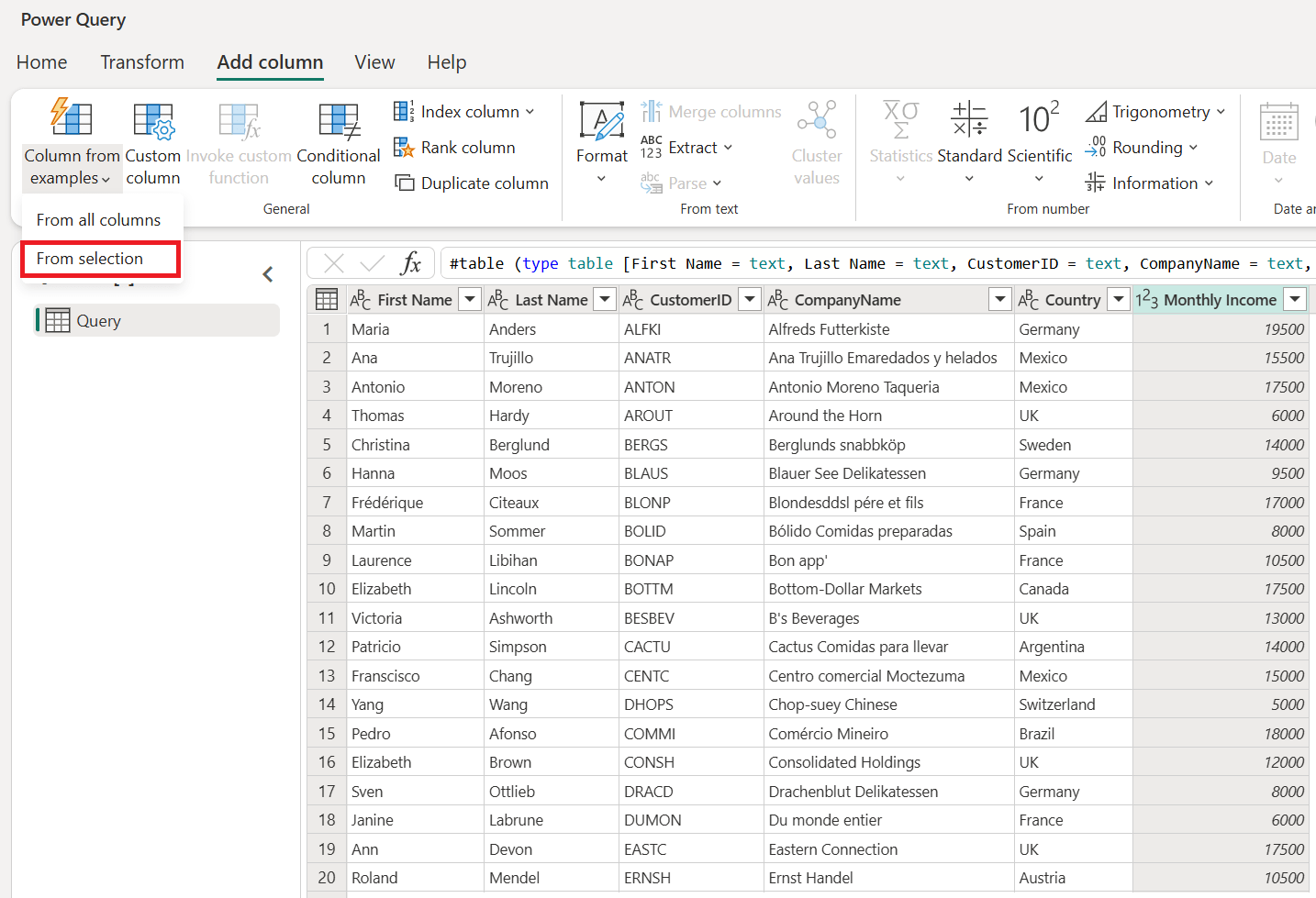1316x898 pixels.
Task: Open the Monthly Income filter dropdown
Action: coord(1294,299)
